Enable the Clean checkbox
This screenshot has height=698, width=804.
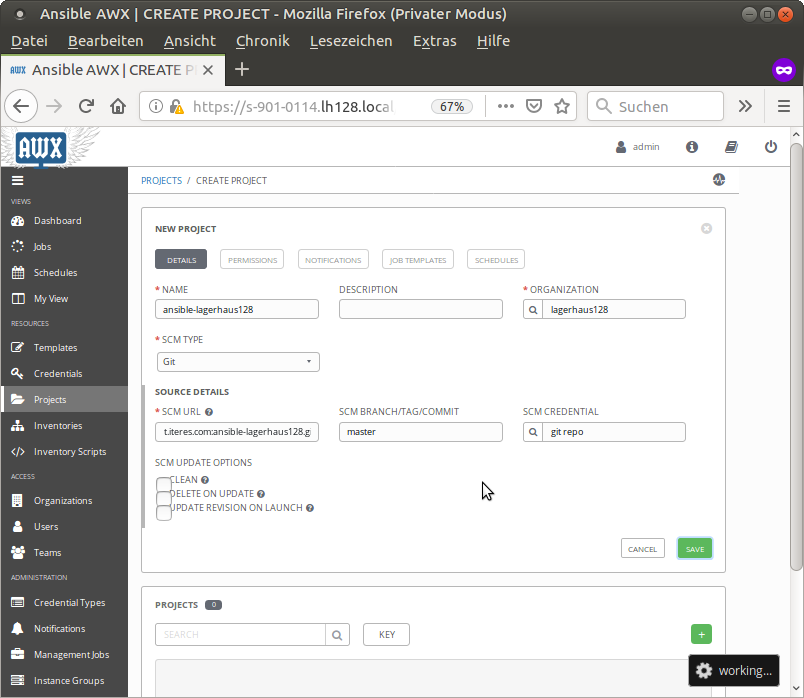pos(164,485)
